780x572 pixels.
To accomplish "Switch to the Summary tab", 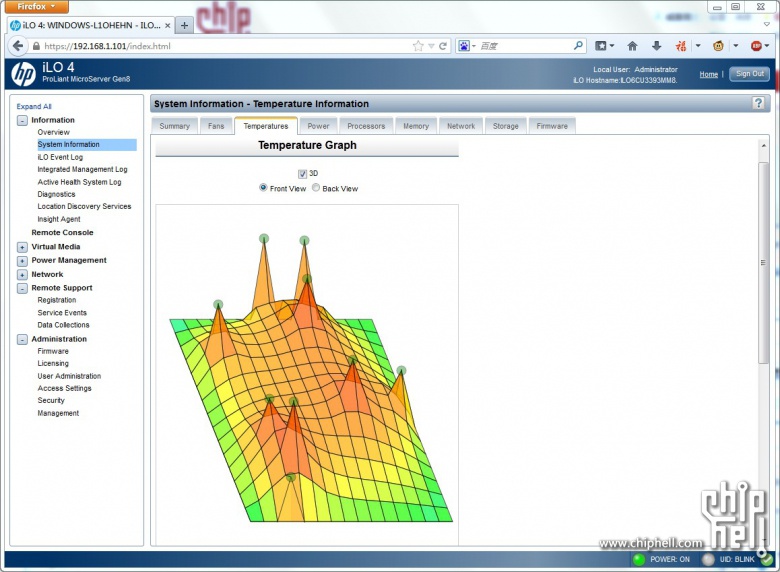I will pyautogui.click(x=175, y=126).
